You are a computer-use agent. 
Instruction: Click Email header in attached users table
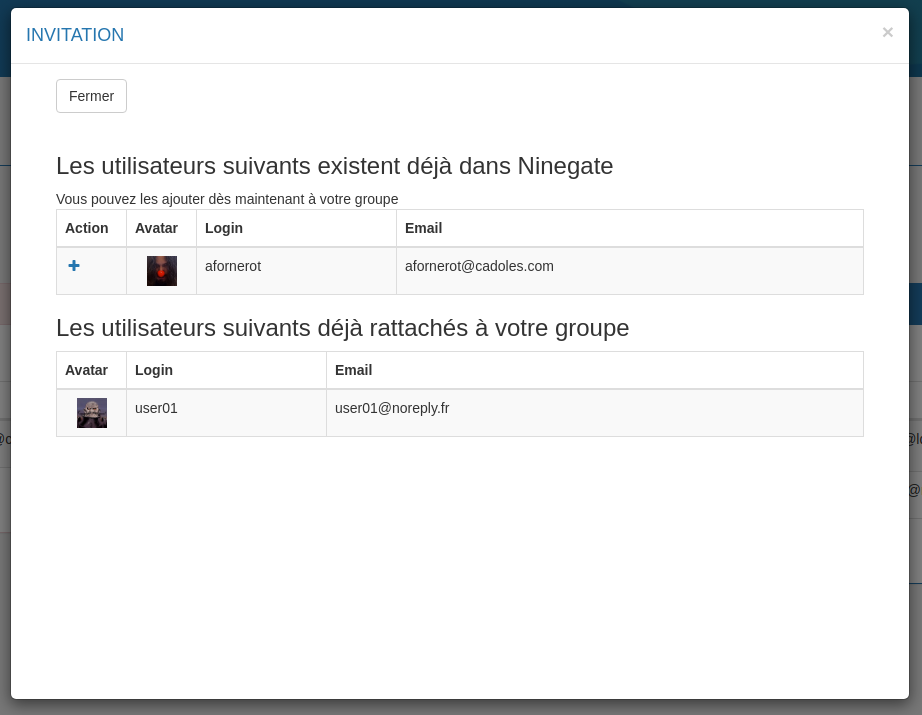pos(353,370)
